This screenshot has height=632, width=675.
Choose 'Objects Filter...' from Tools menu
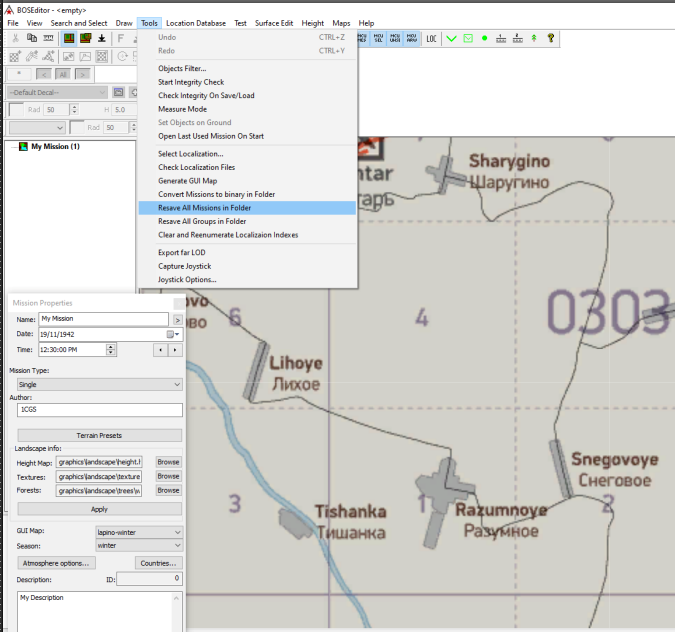[x=181, y=68]
